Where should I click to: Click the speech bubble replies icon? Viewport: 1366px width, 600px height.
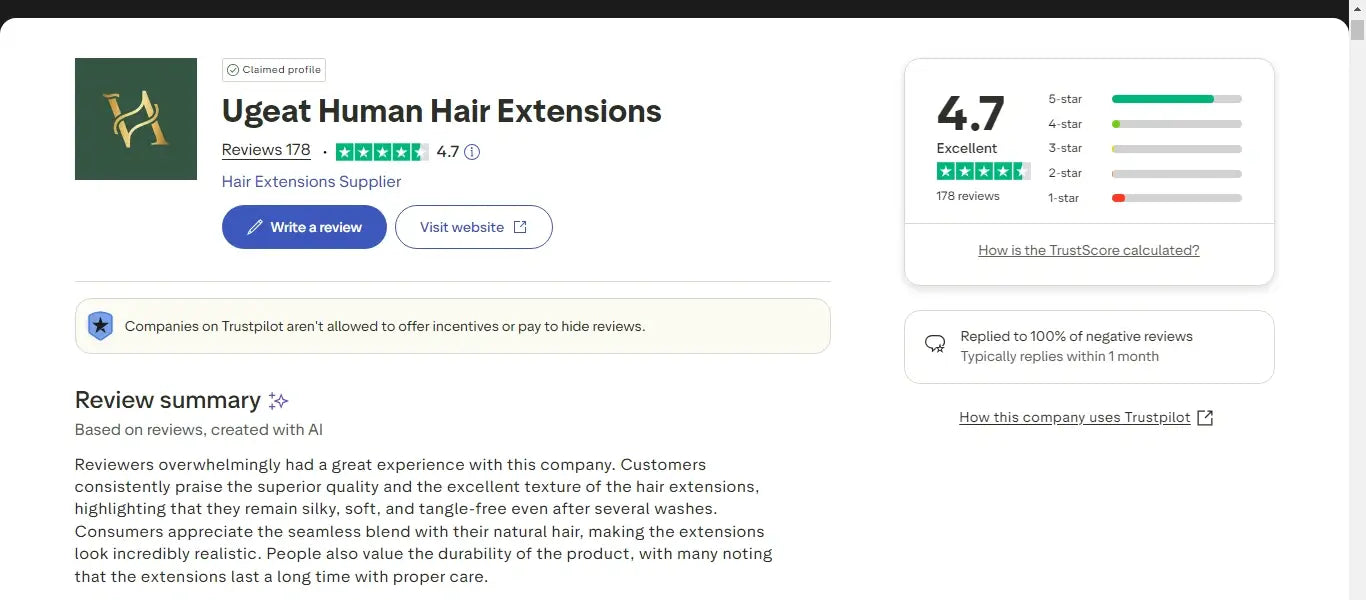point(935,345)
